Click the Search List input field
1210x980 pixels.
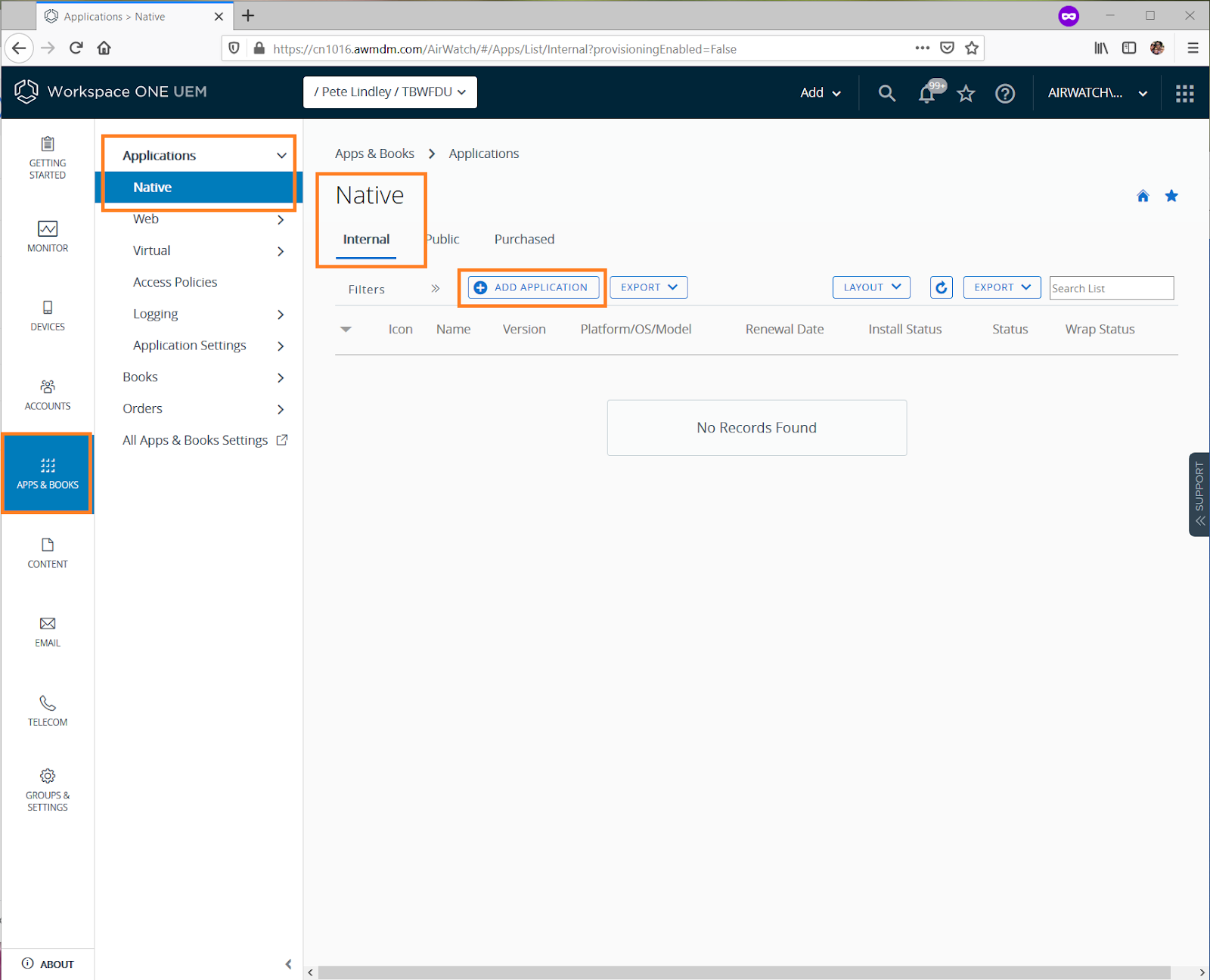pos(1112,288)
